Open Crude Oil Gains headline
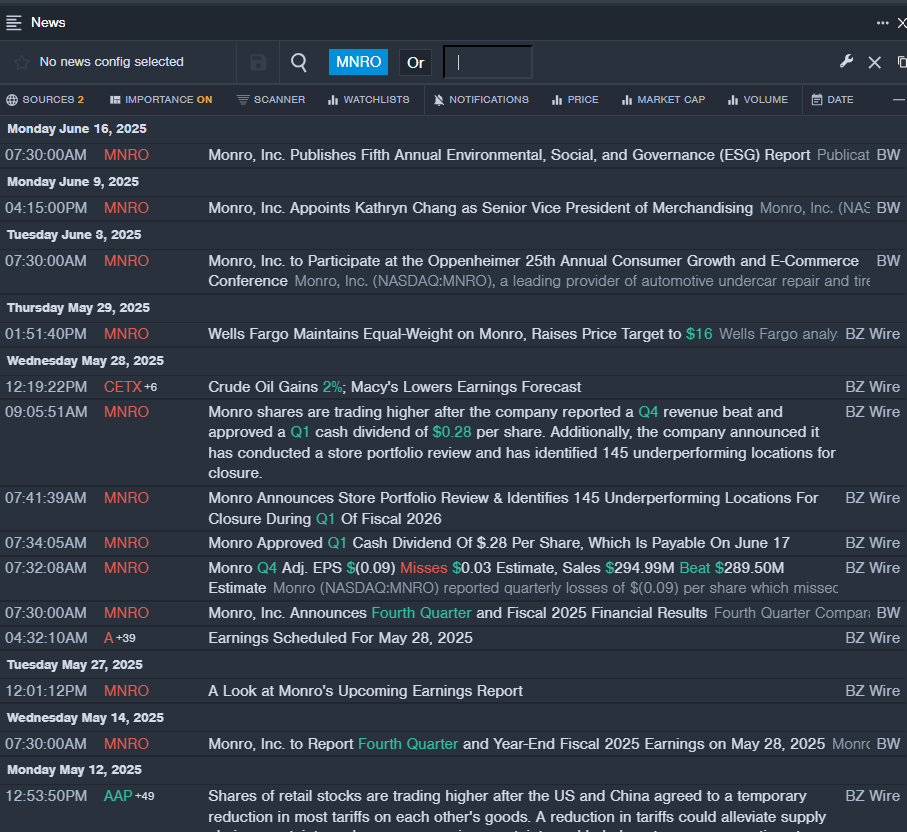Screen dimensions: 907x832 394,387
